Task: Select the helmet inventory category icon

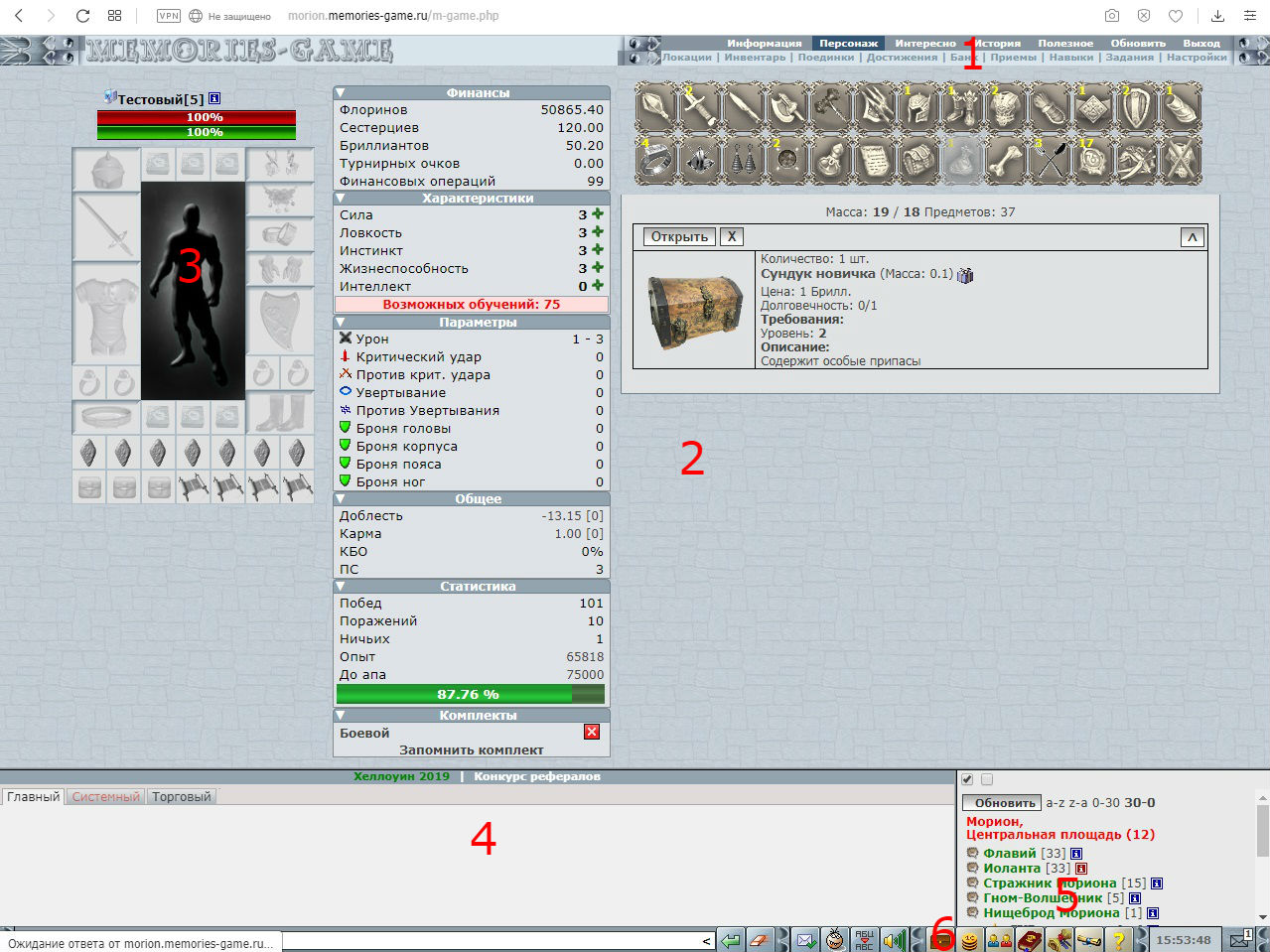Action: (x=917, y=106)
